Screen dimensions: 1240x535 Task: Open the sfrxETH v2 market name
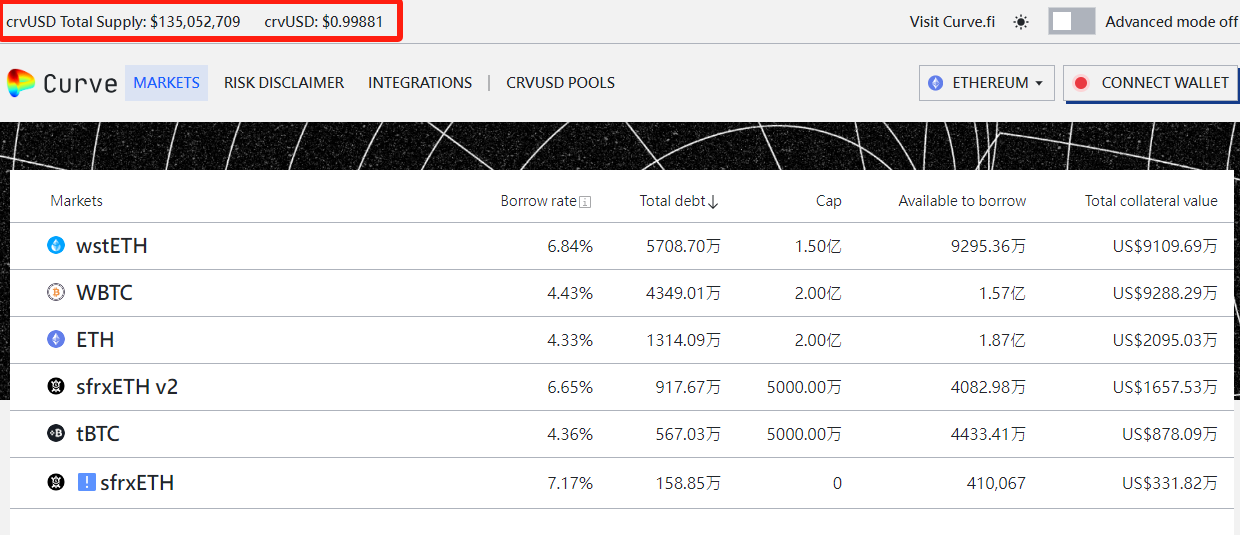(127, 387)
